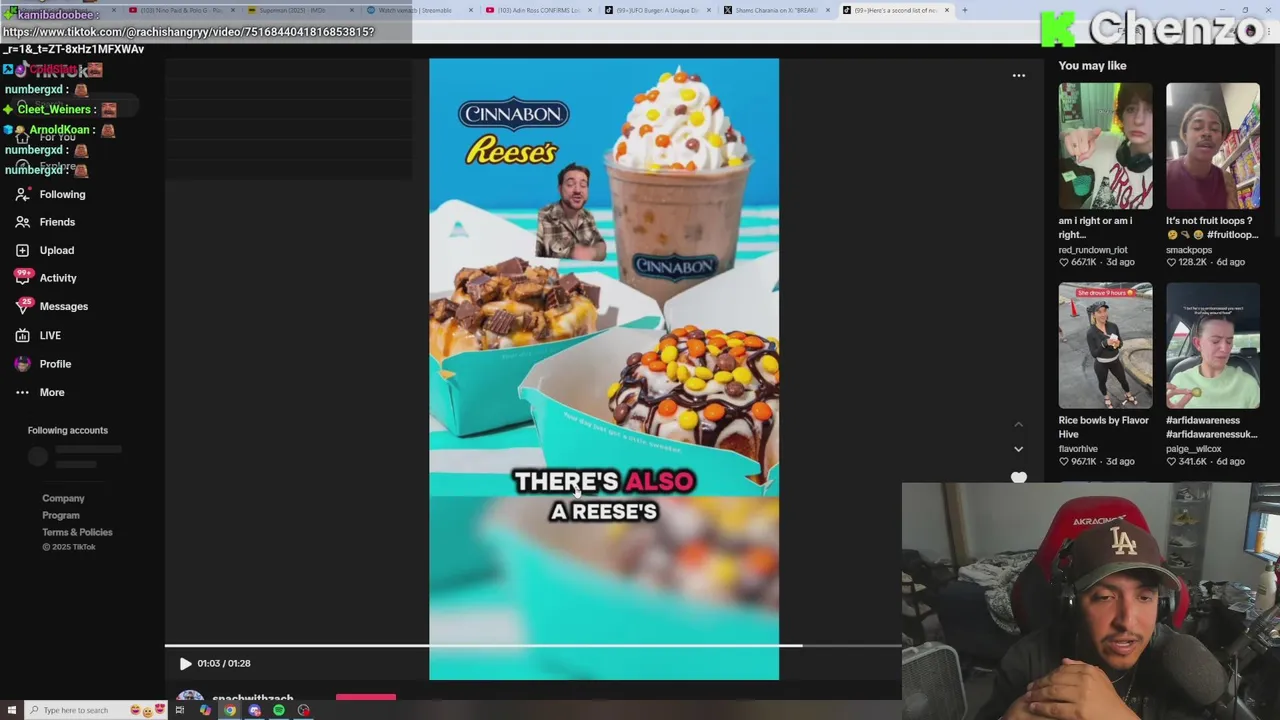This screenshot has height=720, width=1280.
Task: Open red_rundown_riot creator profile link
Action: 1093,250
